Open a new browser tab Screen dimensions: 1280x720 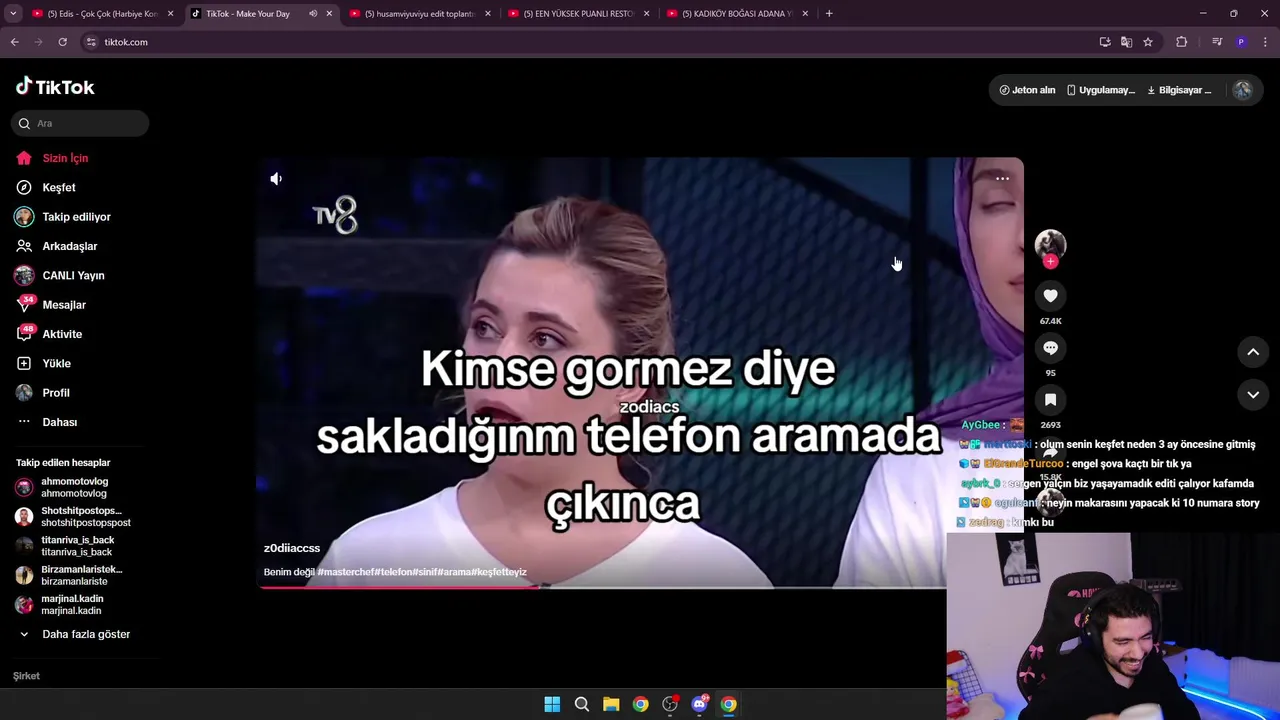coord(829,14)
